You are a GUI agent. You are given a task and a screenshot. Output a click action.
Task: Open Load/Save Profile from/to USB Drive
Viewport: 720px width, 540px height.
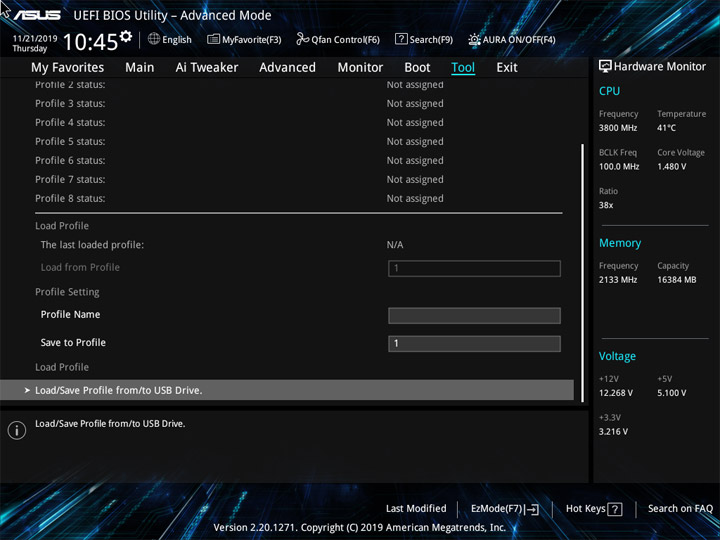[x=287, y=390]
